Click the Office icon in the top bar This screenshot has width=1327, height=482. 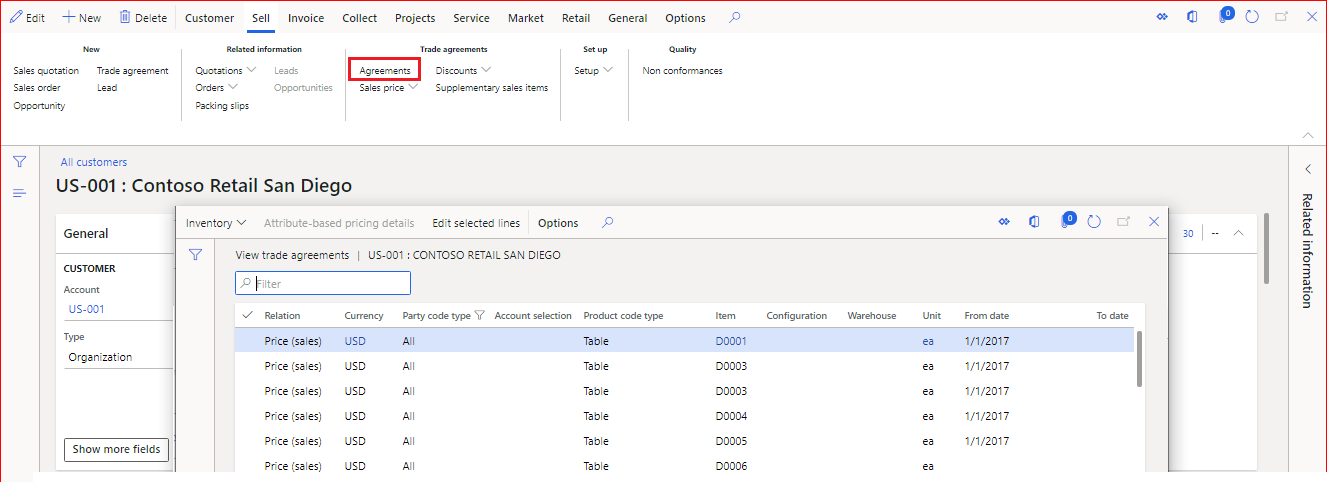1192,18
